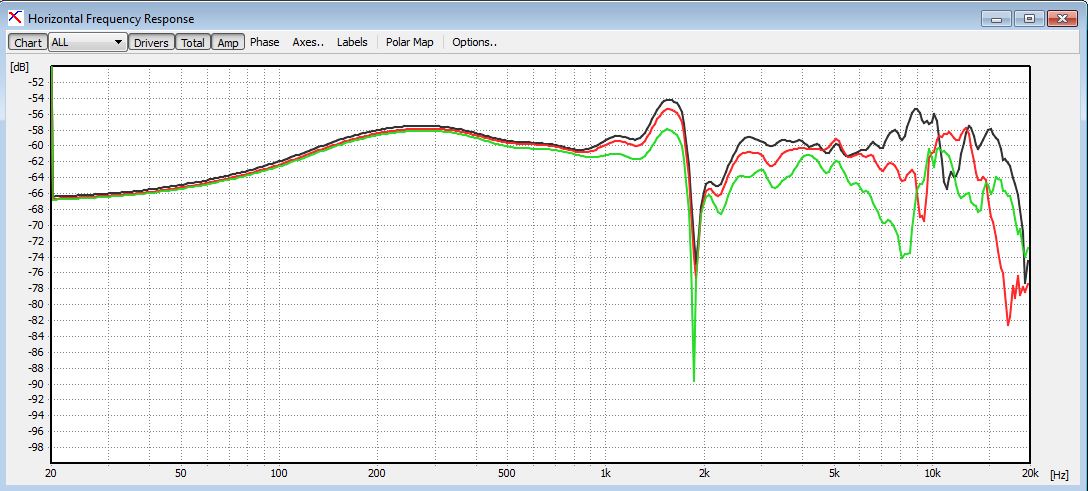Open the ALL selection dropdown

pyautogui.click(x=88, y=42)
